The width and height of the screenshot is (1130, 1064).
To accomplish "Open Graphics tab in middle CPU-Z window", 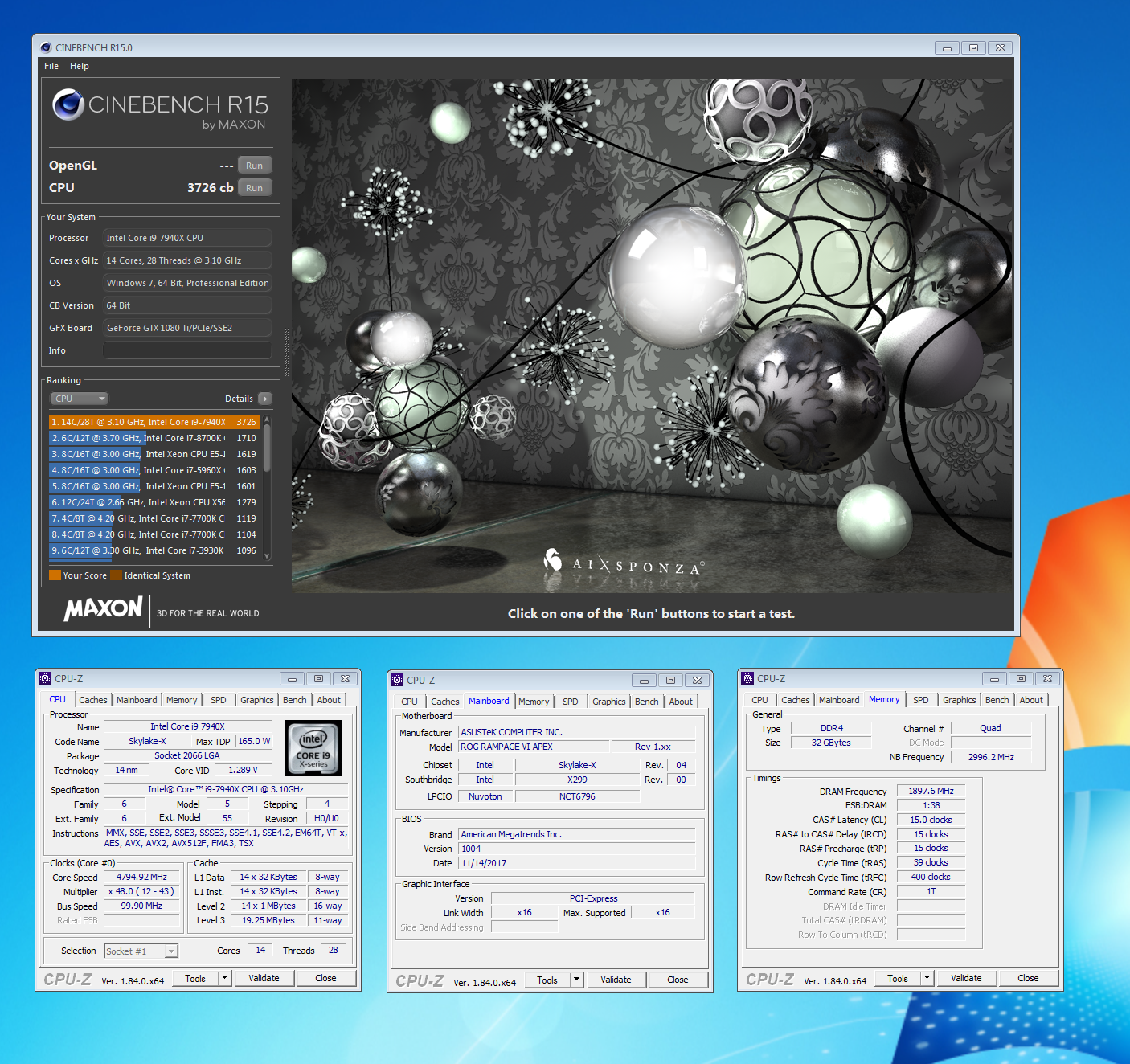I will click(x=609, y=702).
